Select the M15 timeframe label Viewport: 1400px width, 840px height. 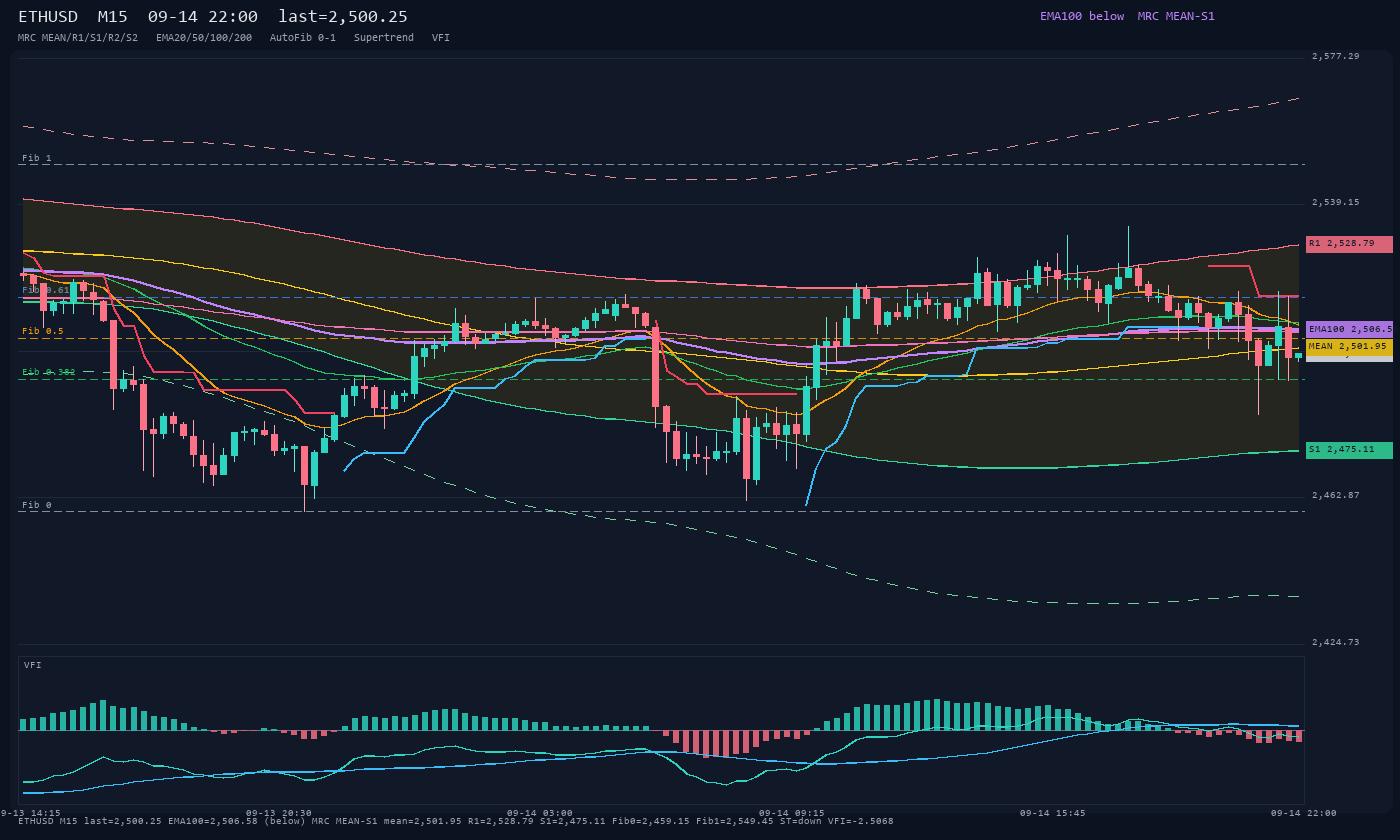[114, 17]
